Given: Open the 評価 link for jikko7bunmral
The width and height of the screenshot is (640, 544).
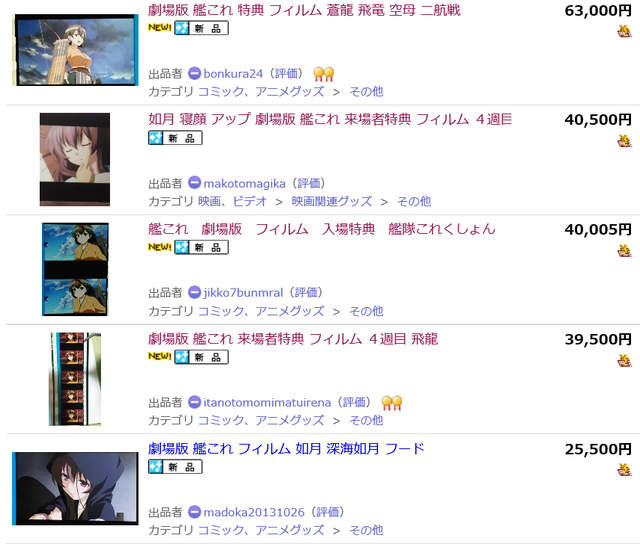Looking at the screenshot, I should 306,293.
